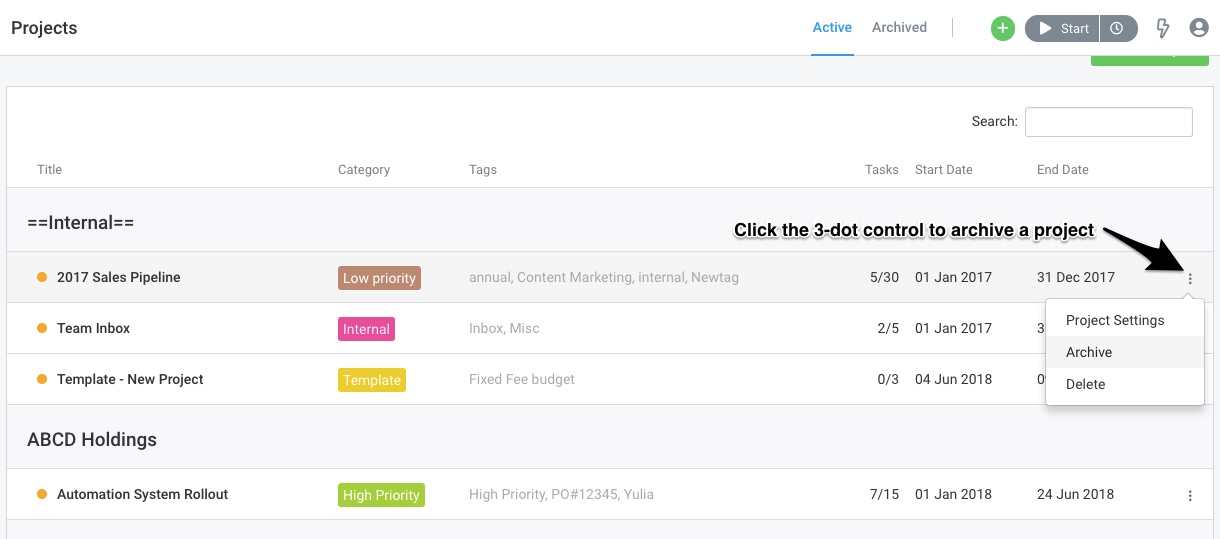The width and height of the screenshot is (1220, 539).
Task: Start the timer with Start button
Action: (x=1062, y=28)
